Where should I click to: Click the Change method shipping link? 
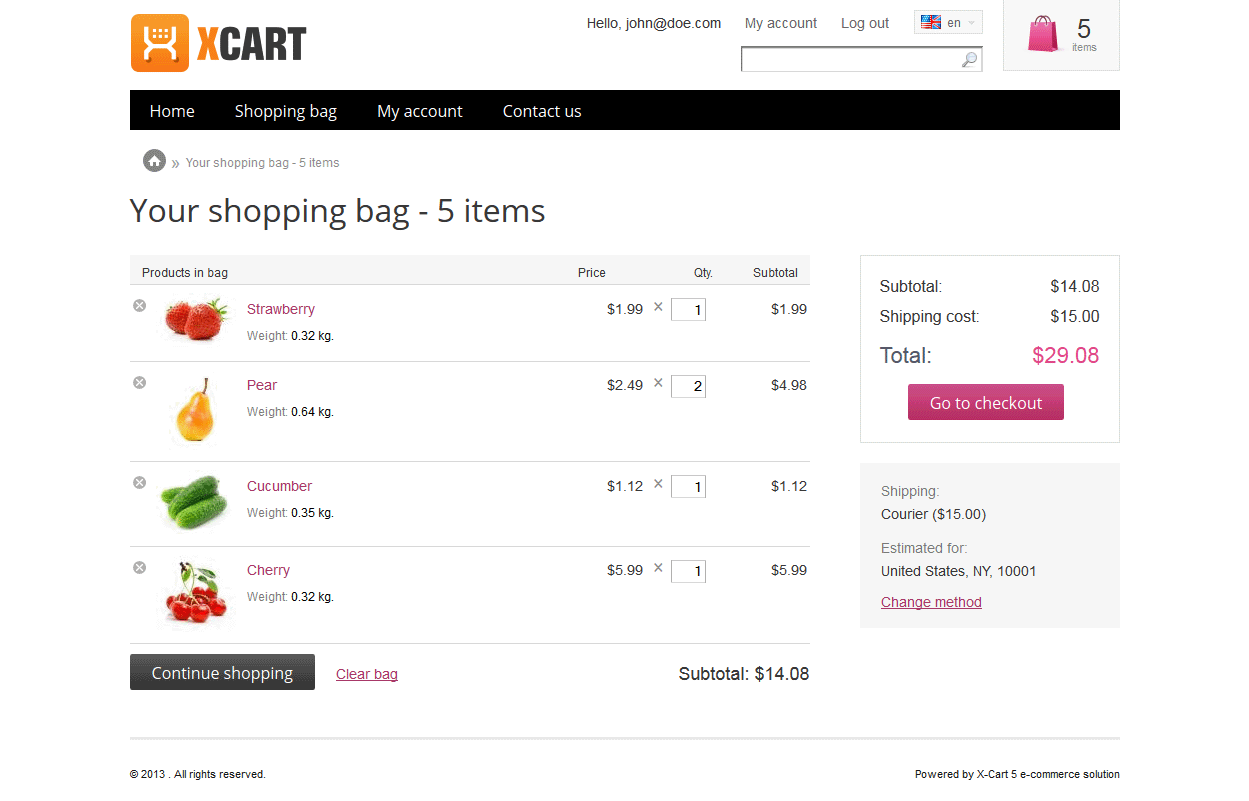(931, 602)
